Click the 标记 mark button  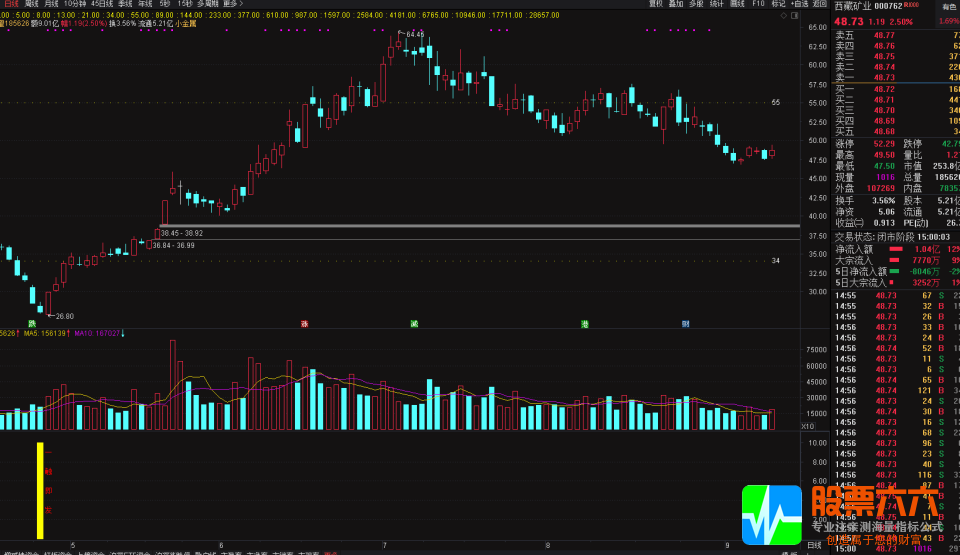(x=778, y=4)
